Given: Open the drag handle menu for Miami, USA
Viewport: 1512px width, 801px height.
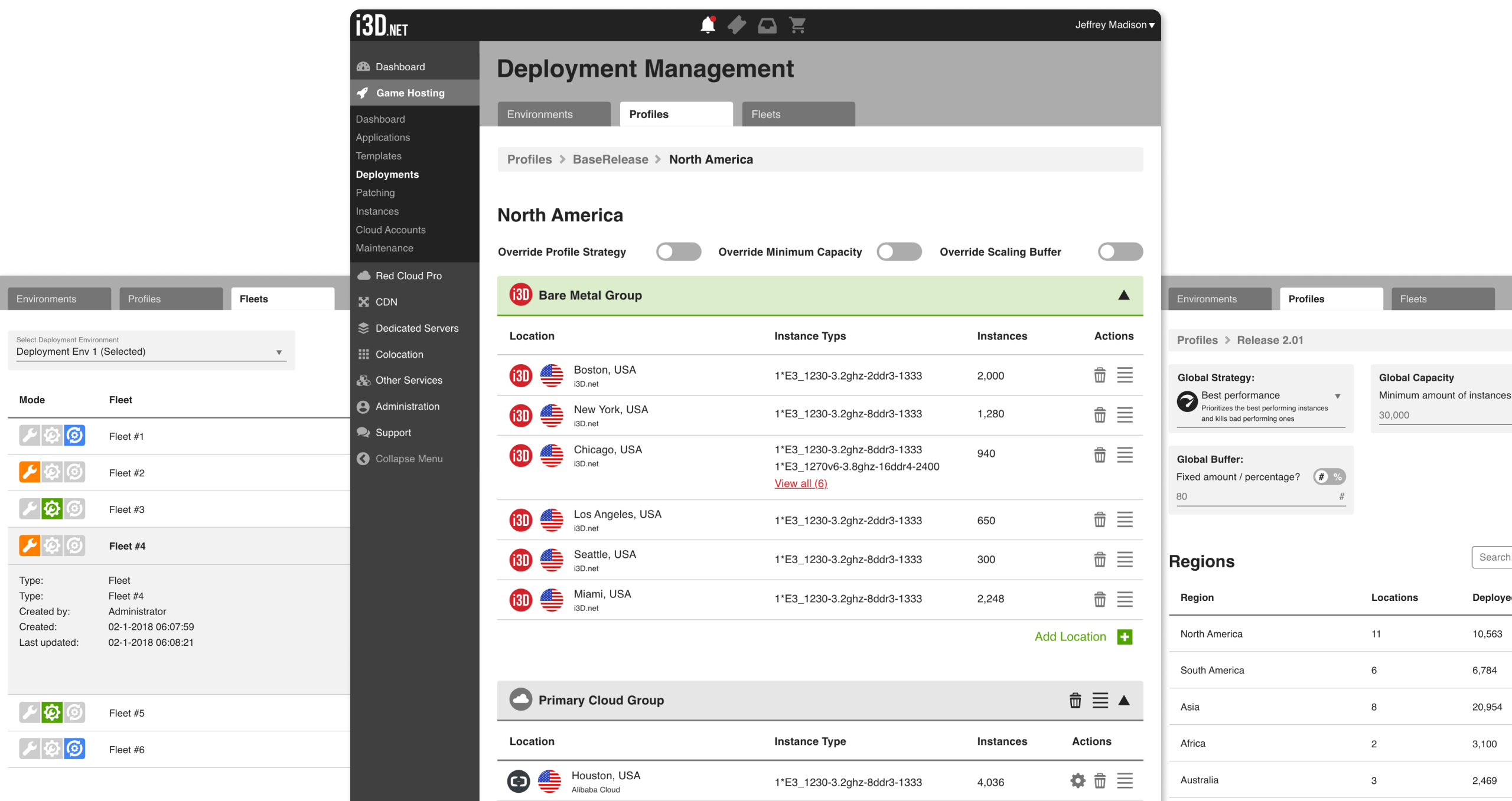Looking at the screenshot, I should (x=1125, y=599).
